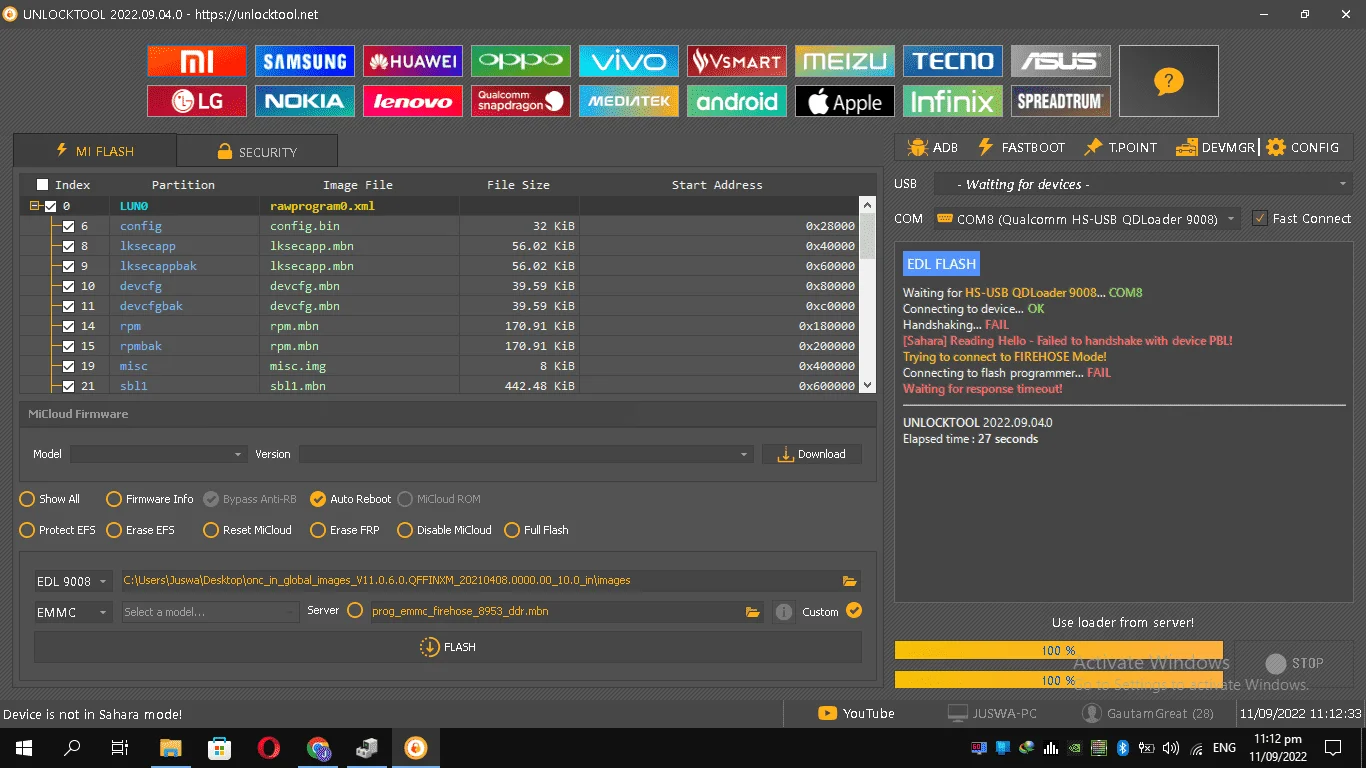Select the Android brand icon
Image resolution: width=1366 pixels, height=768 pixels.
(x=737, y=101)
